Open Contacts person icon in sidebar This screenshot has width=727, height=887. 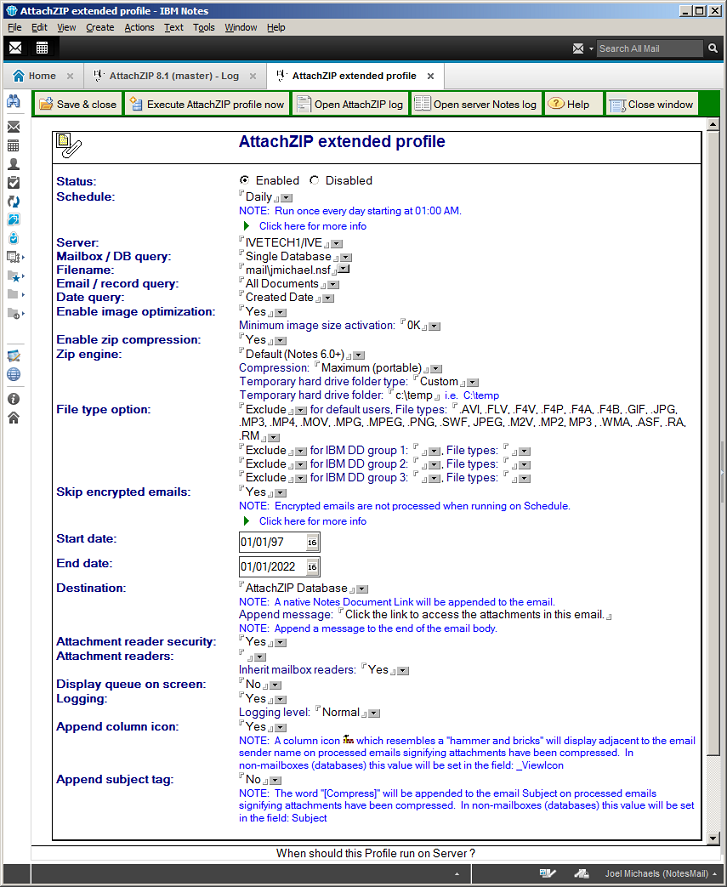(x=14, y=164)
